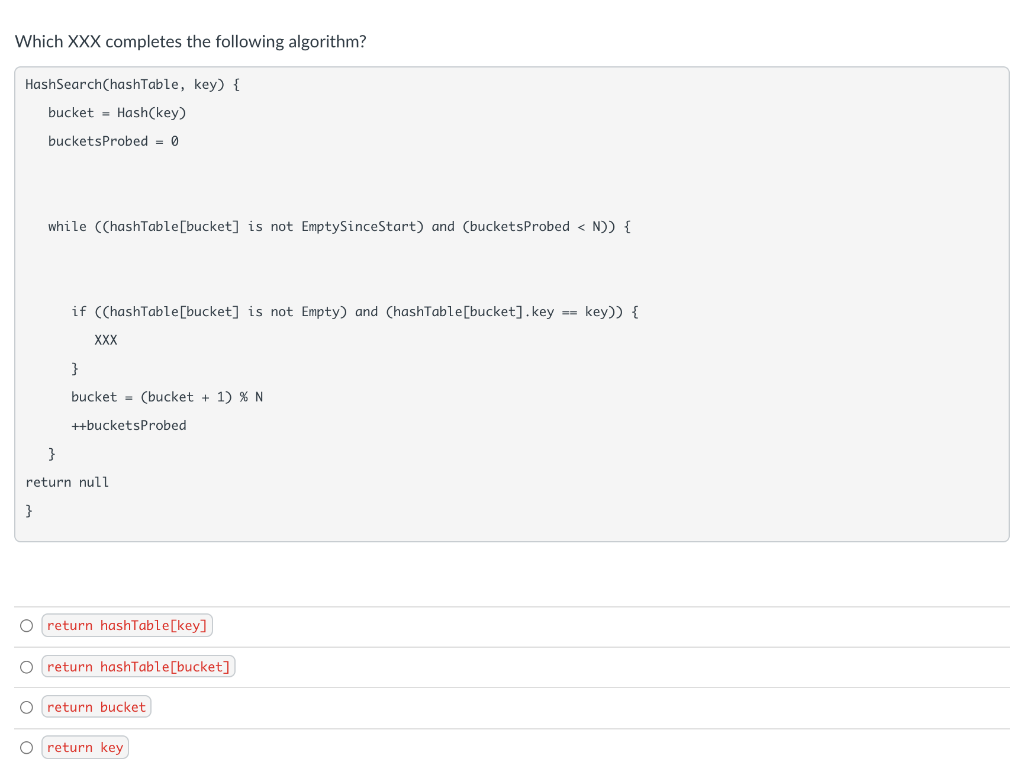Viewport: 1024px width, 778px height.
Task: Click the if statement line in the code
Action: (x=354, y=311)
